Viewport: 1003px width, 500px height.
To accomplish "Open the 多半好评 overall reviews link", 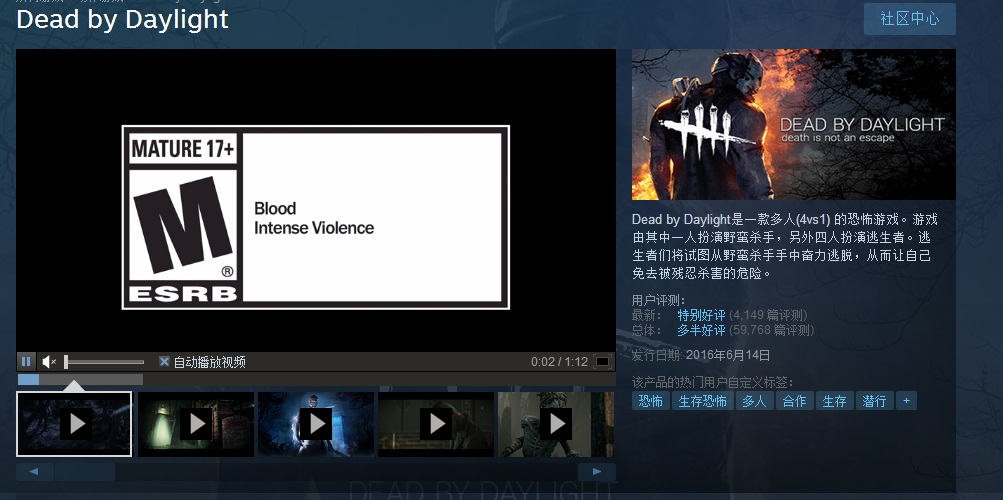I will pos(701,331).
